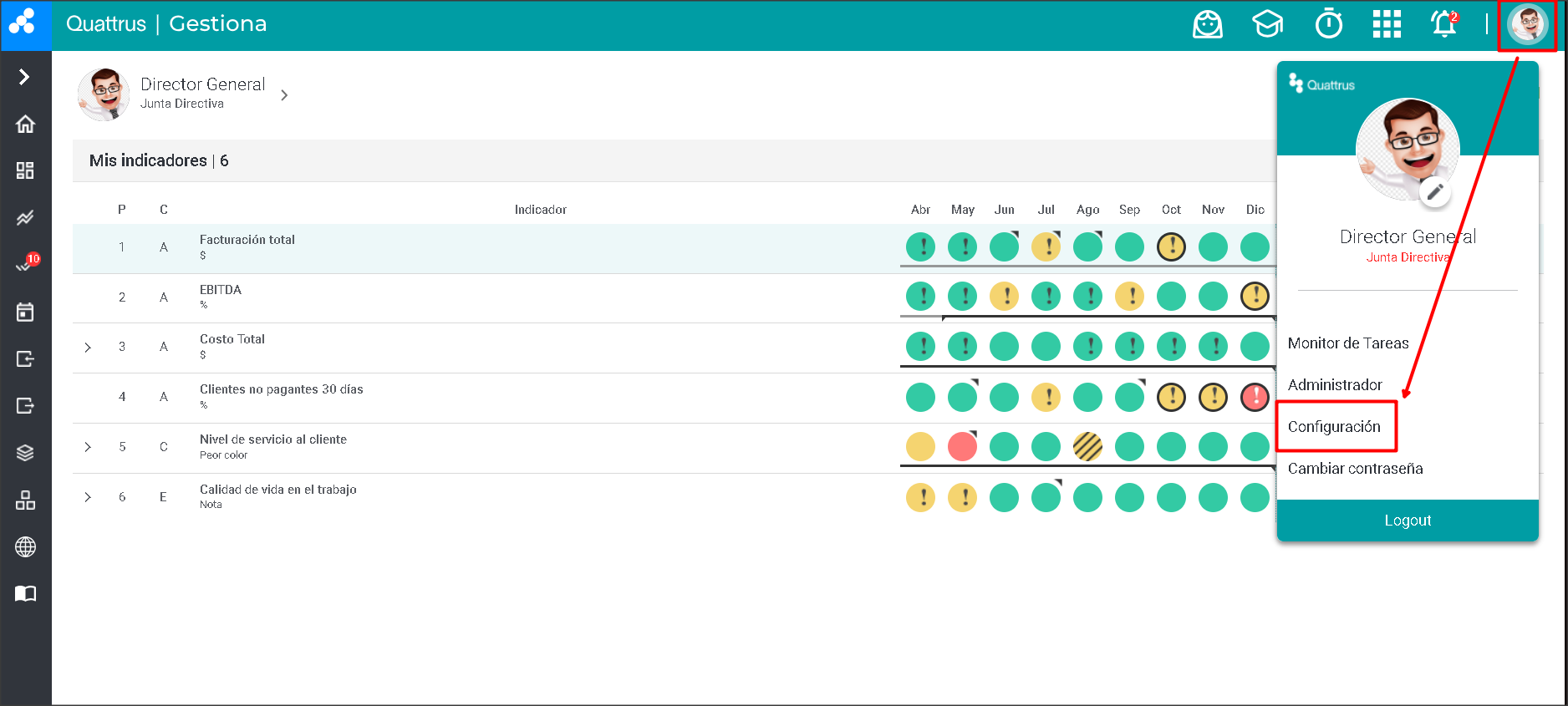Click striped August status circle for Nivel de servicio
This screenshot has height=706, width=1568.
[x=1087, y=447]
